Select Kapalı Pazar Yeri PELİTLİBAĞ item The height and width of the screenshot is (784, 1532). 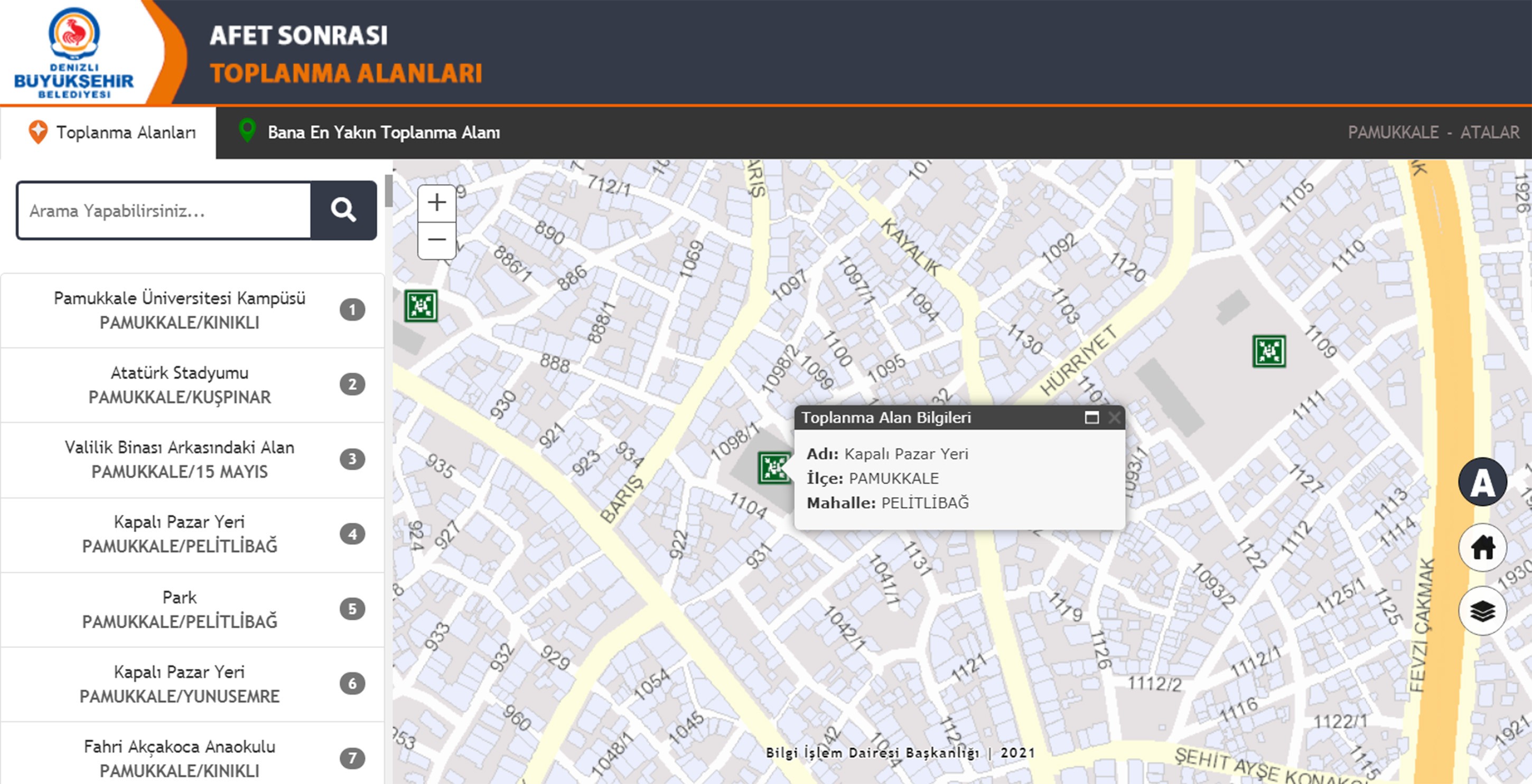[x=192, y=534]
